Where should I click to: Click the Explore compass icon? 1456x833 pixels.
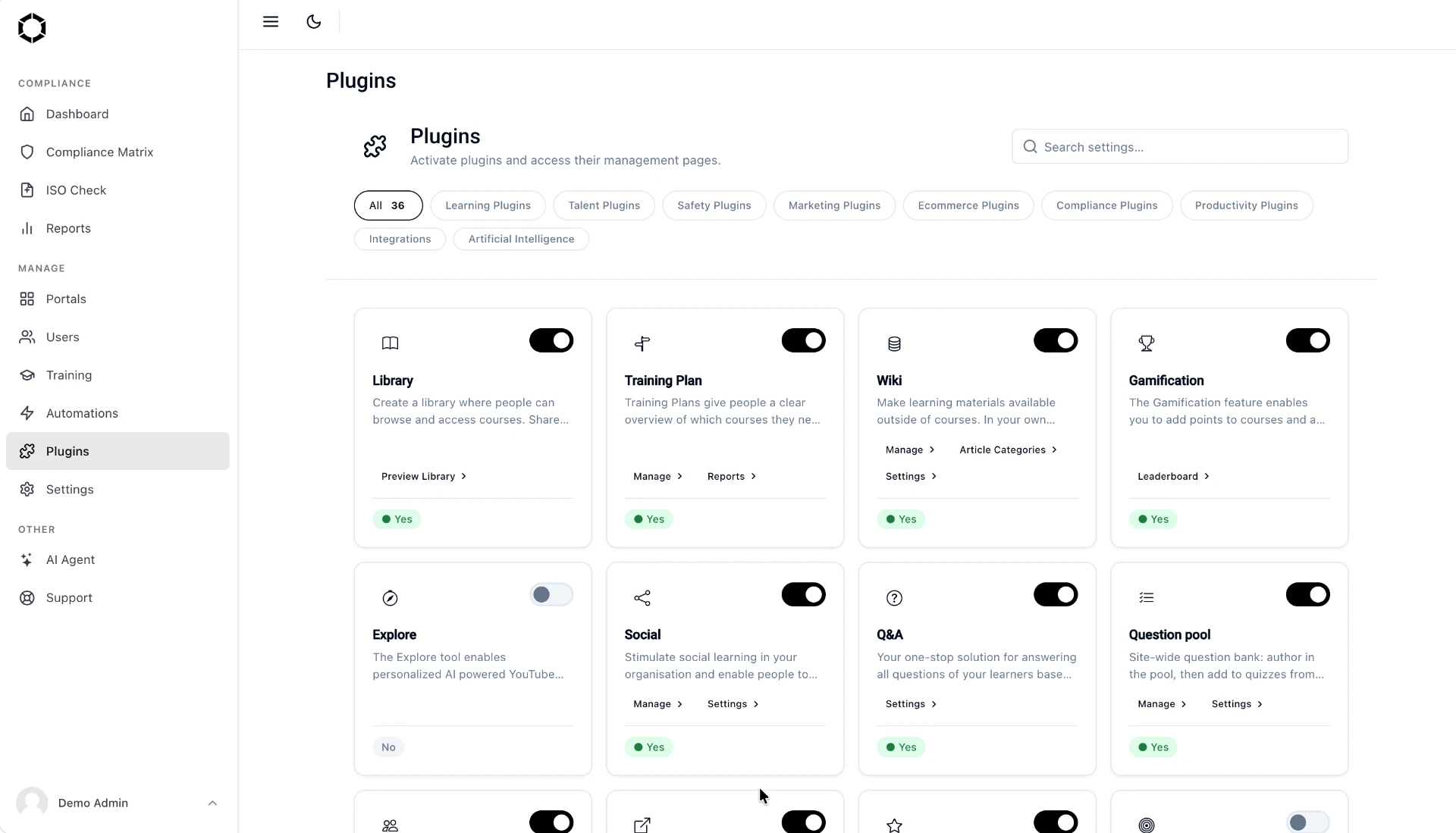[x=390, y=598]
